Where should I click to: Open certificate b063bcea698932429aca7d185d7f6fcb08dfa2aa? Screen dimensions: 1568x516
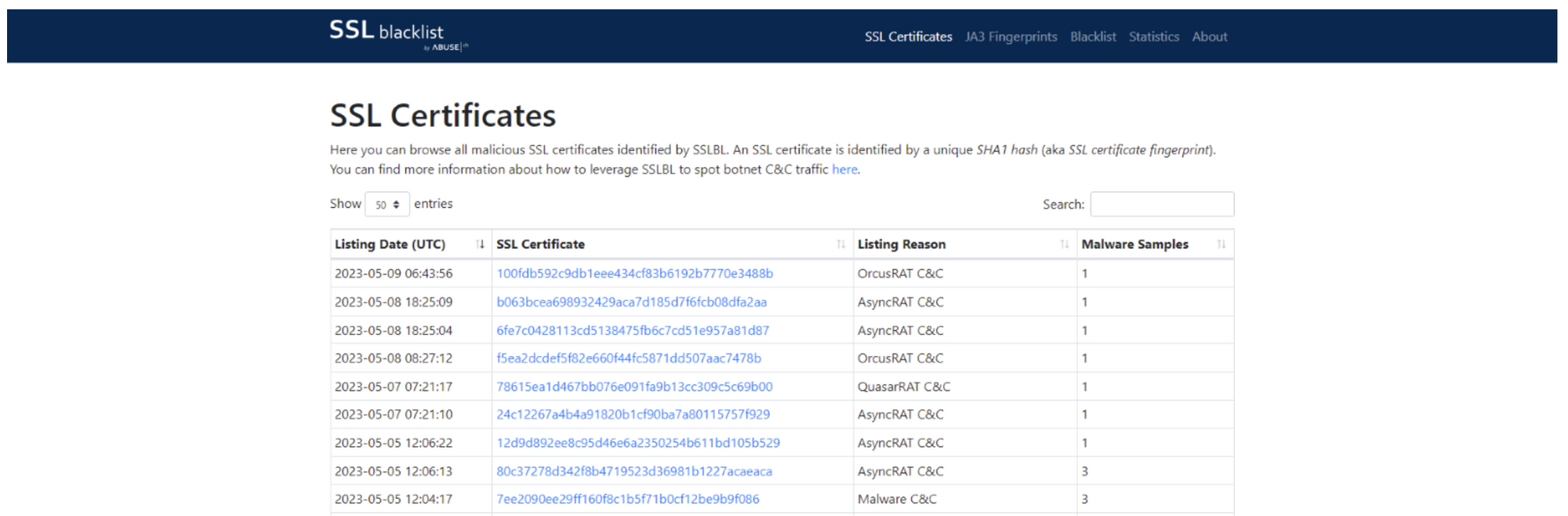pos(631,302)
